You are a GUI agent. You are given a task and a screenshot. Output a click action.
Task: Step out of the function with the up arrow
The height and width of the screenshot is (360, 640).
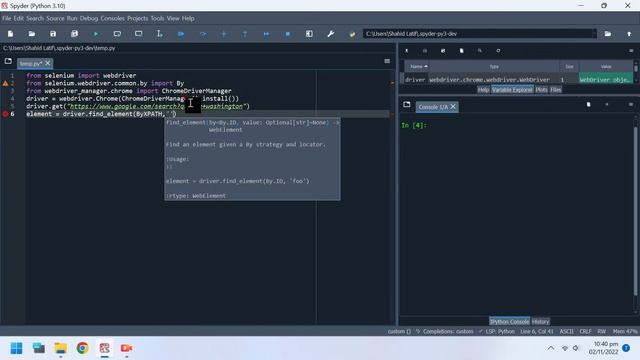[x=245, y=34]
